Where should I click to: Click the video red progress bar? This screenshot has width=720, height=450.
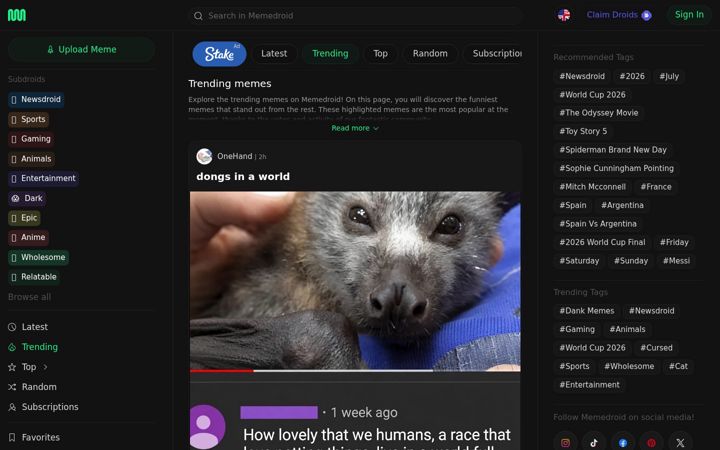click(x=221, y=371)
